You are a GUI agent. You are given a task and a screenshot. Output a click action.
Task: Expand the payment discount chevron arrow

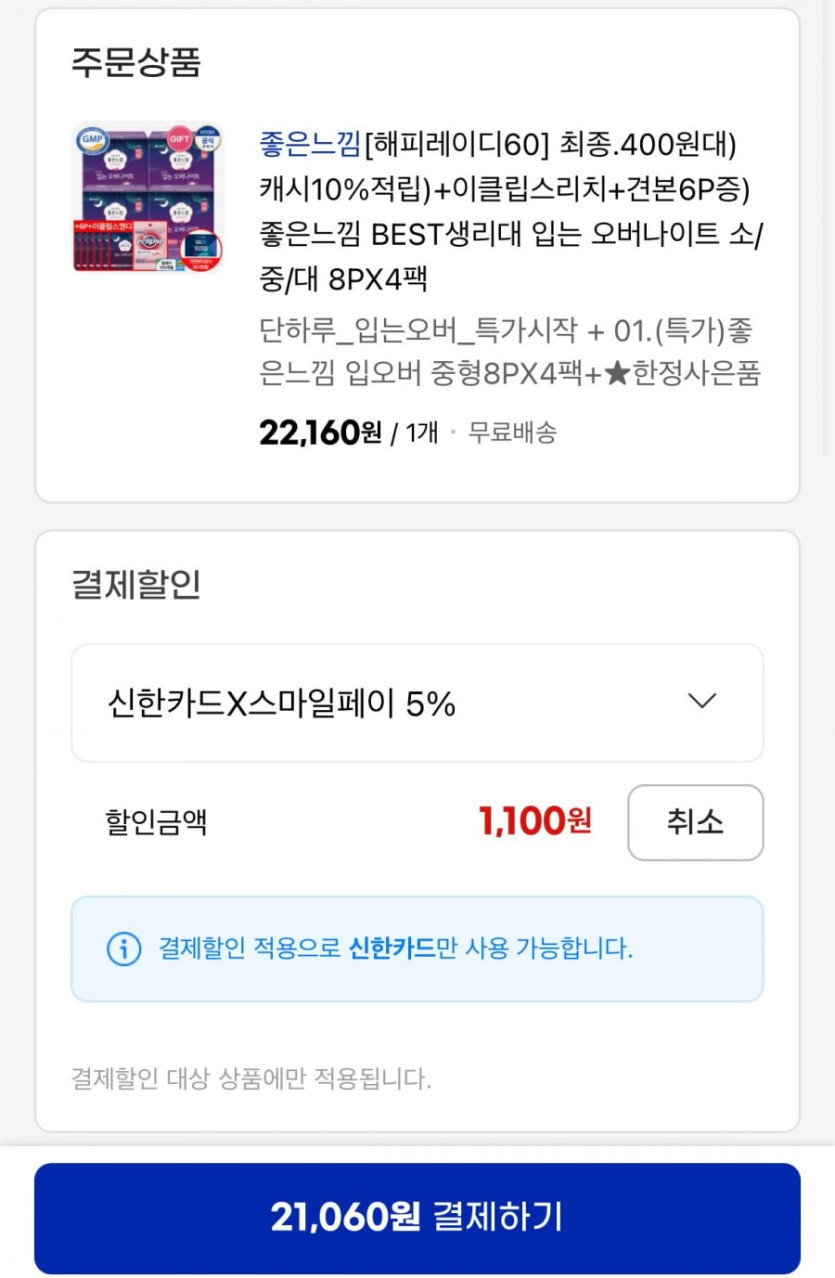(702, 702)
